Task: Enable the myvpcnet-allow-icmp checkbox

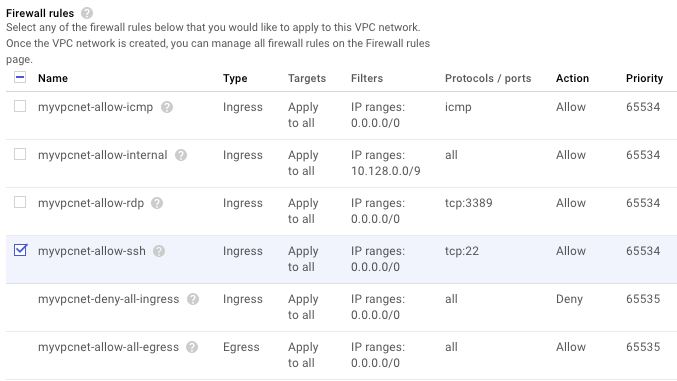Action: [x=20, y=106]
